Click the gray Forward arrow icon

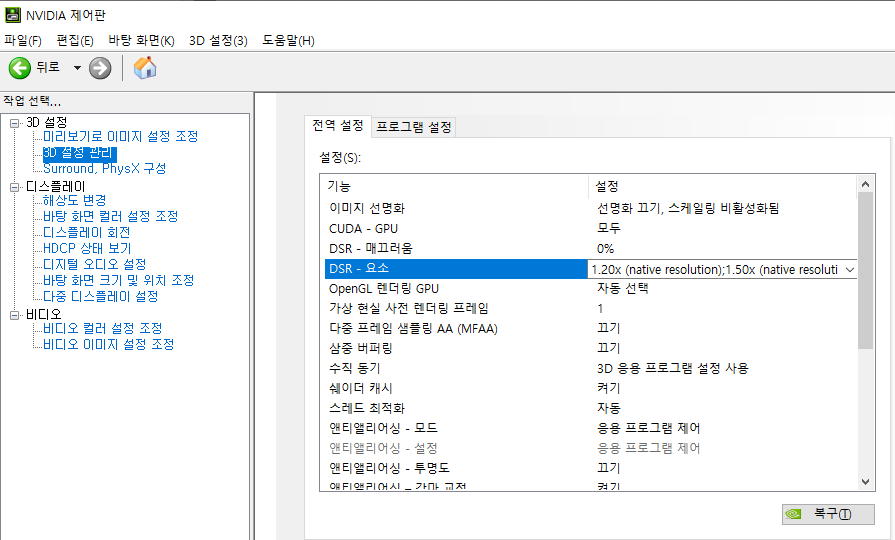point(100,68)
